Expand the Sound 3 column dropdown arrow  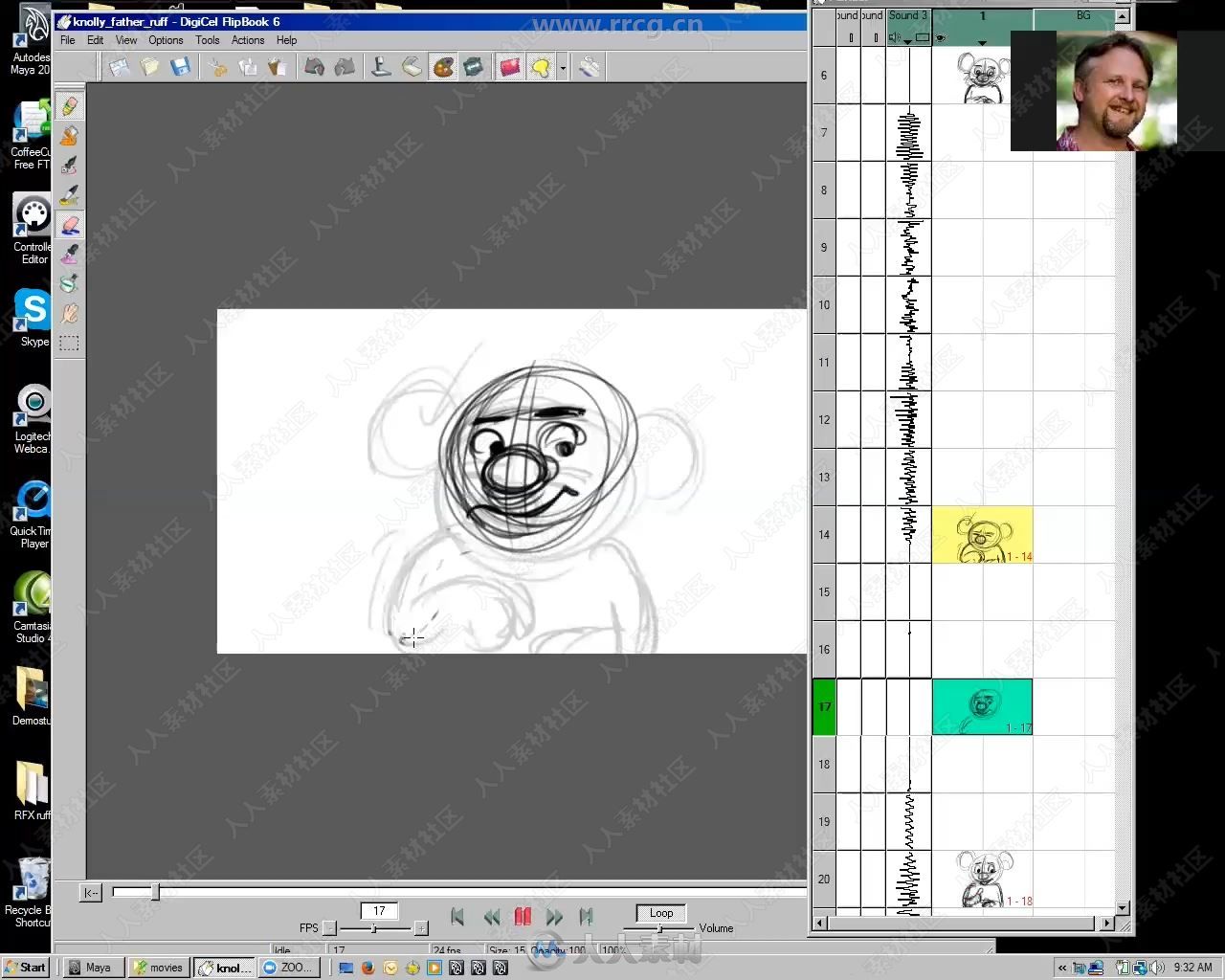click(x=907, y=41)
